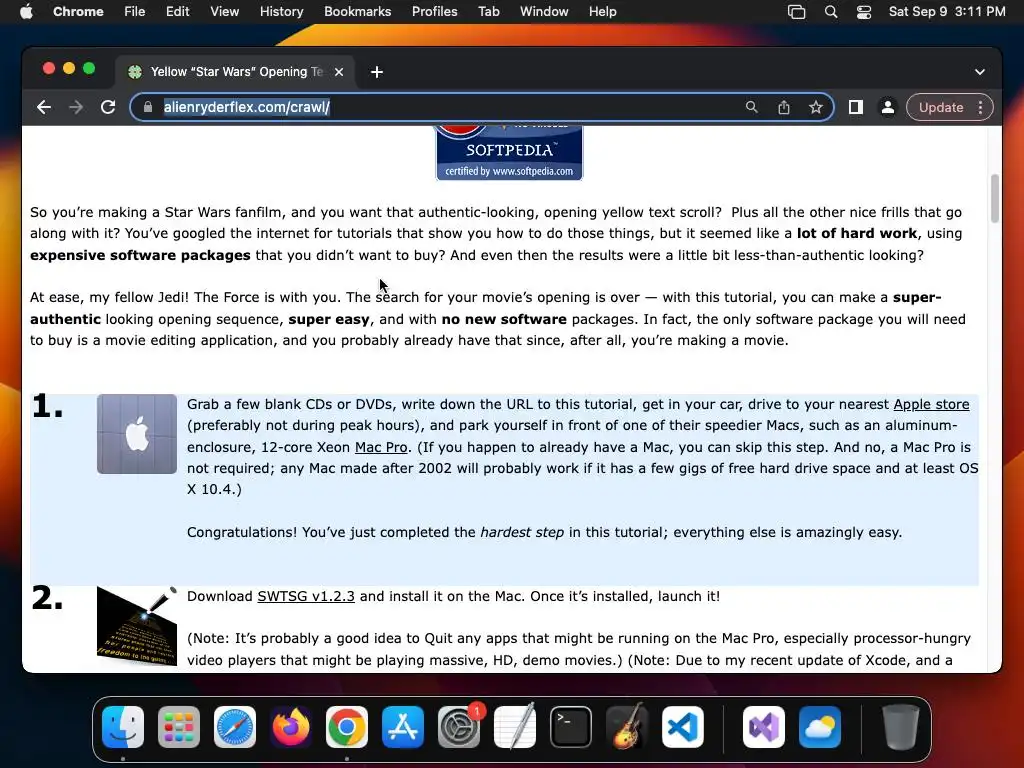
Task: Click the Softpedia certified badge
Action: pyautogui.click(x=509, y=152)
